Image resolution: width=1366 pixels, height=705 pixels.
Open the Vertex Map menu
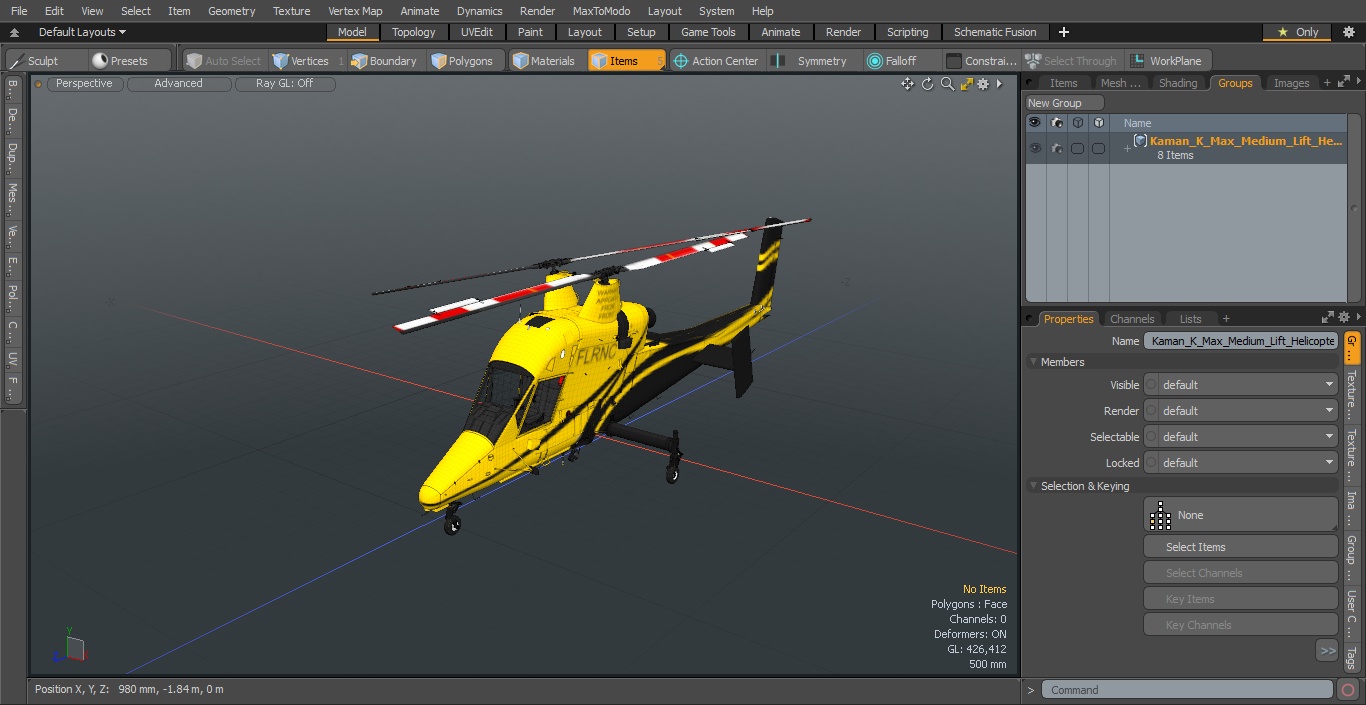pyautogui.click(x=355, y=11)
